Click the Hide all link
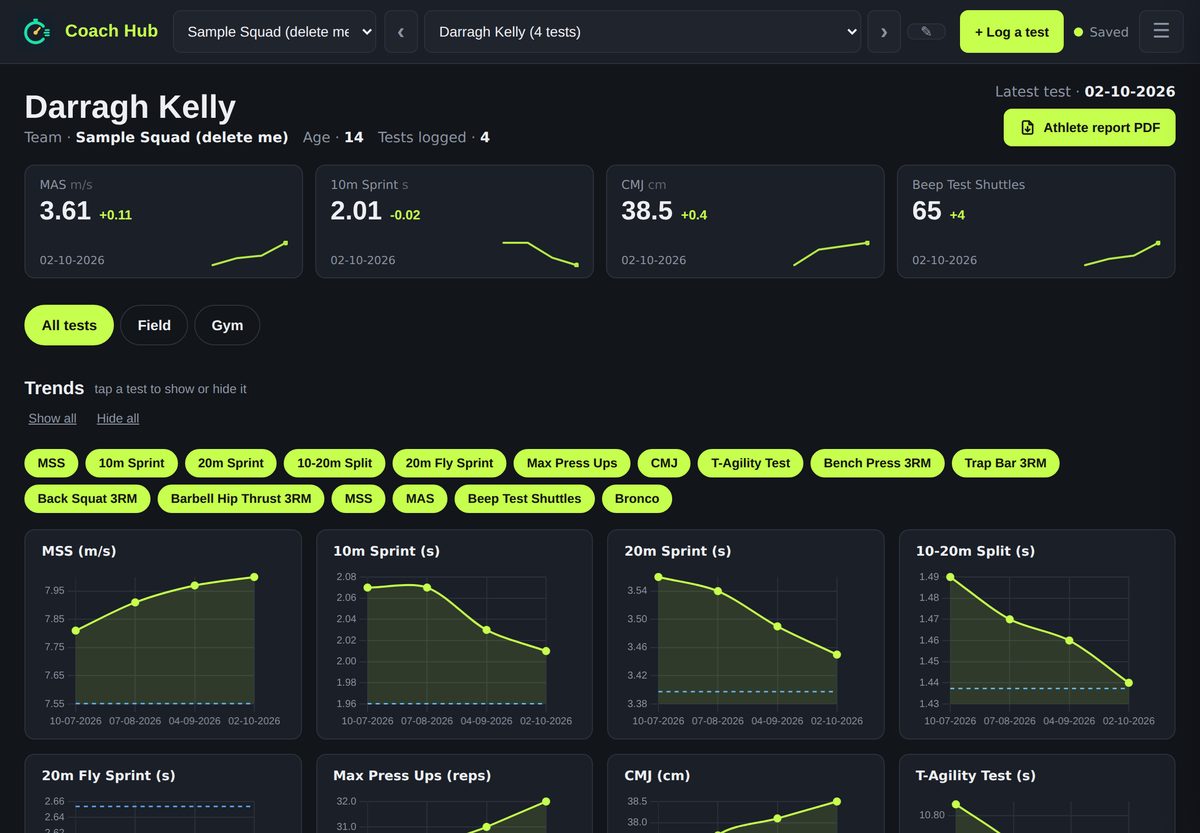1200x833 pixels. click(x=118, y=418)
